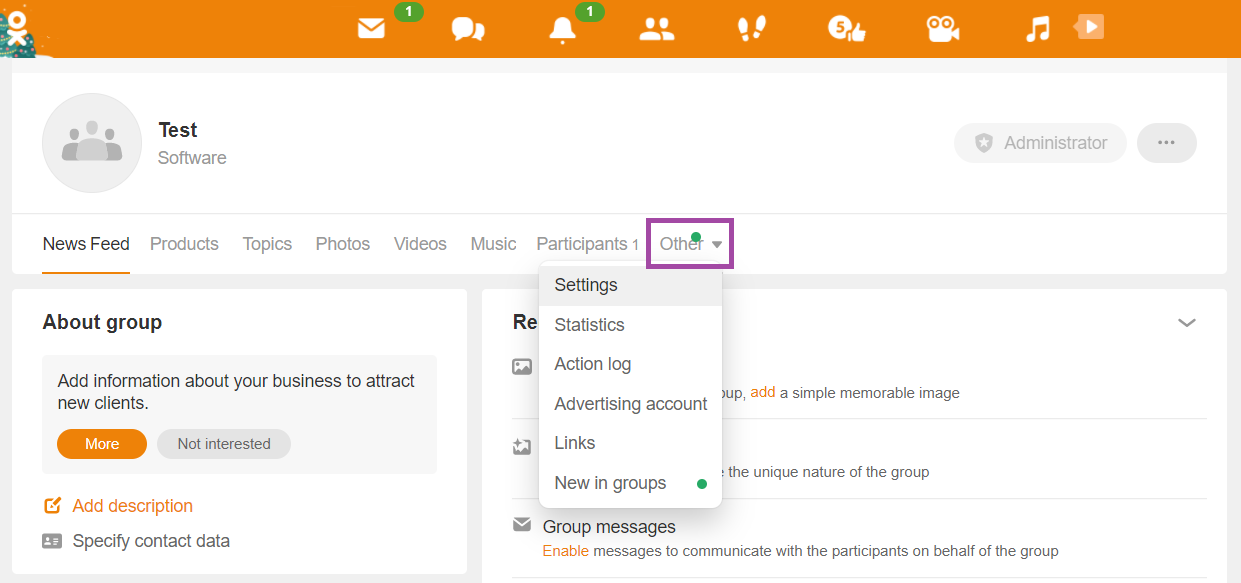The height and width of the screenshot is (583, 1241).
Task: Toggle the Other dropdown menu
Action: pos(690,244)
